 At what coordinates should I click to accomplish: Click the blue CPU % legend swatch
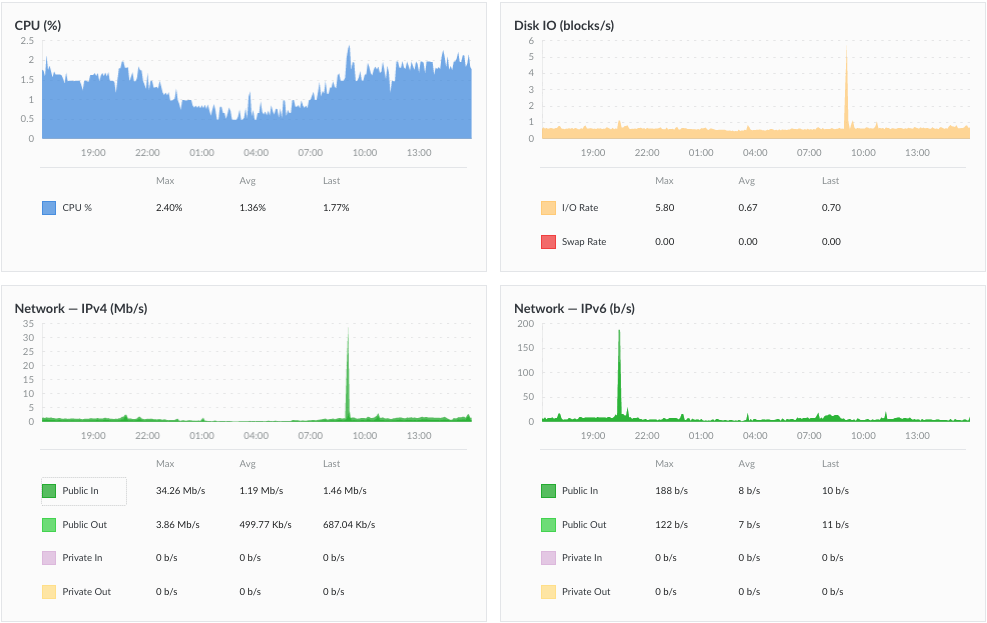[x=48, y=208]
